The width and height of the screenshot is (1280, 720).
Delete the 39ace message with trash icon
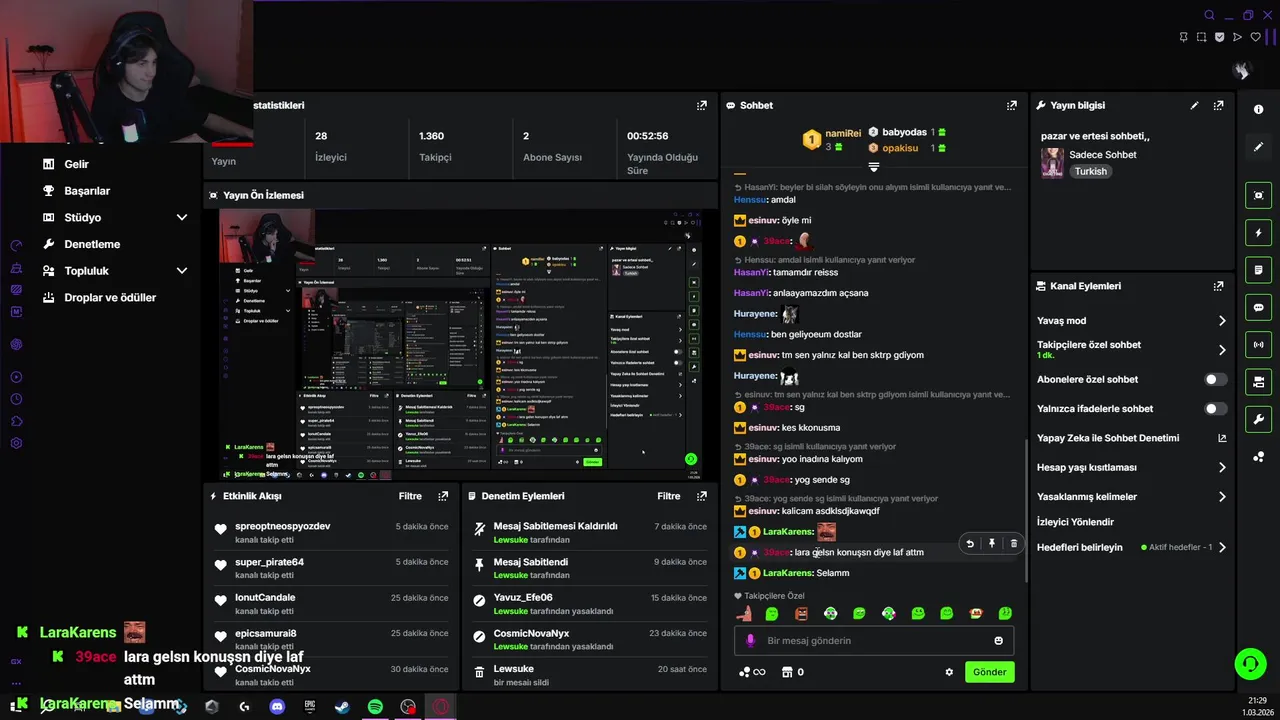pyautogui.click(x=1013, y=544)
